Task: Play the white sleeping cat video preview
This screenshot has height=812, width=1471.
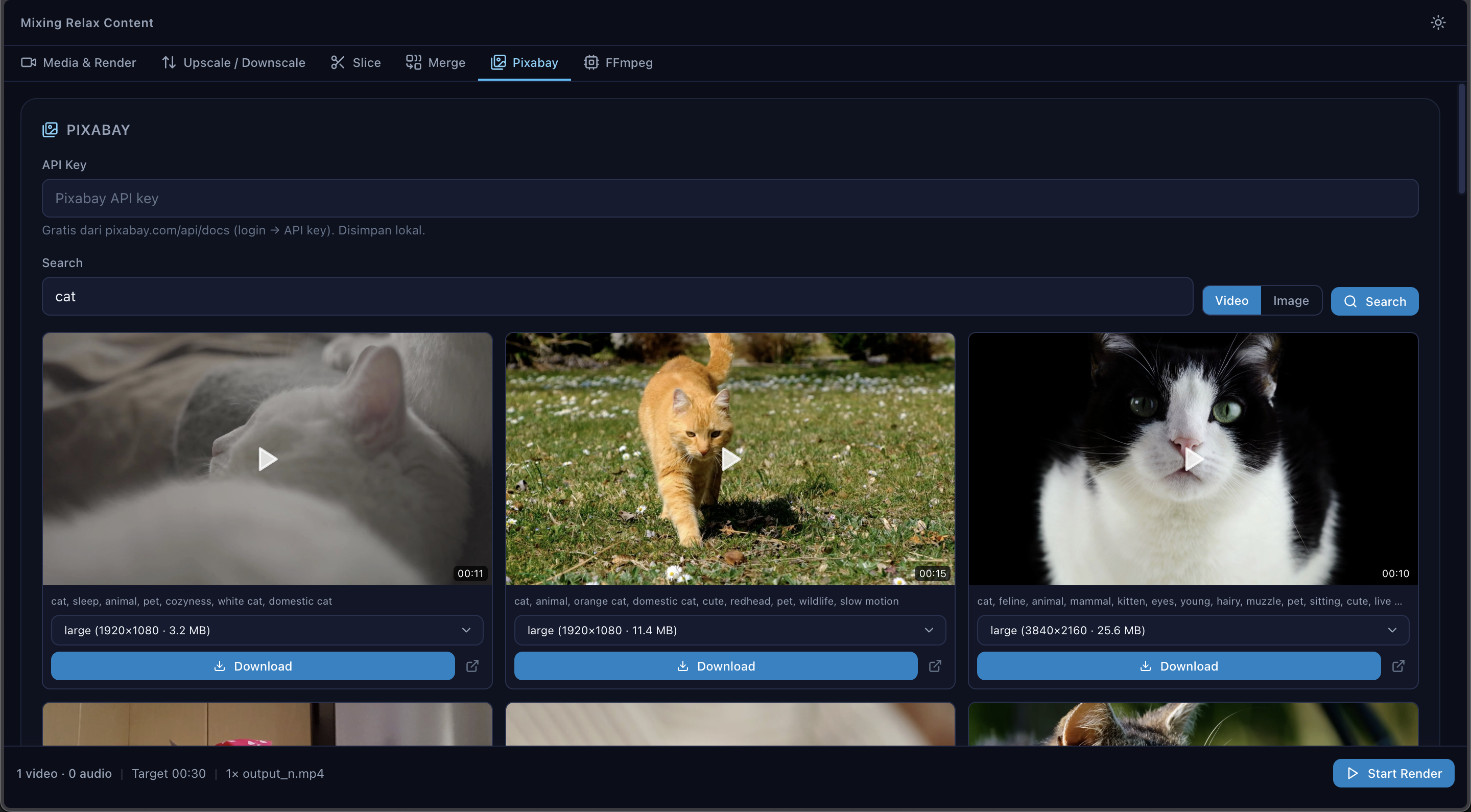Action: (x=267, y=459)
